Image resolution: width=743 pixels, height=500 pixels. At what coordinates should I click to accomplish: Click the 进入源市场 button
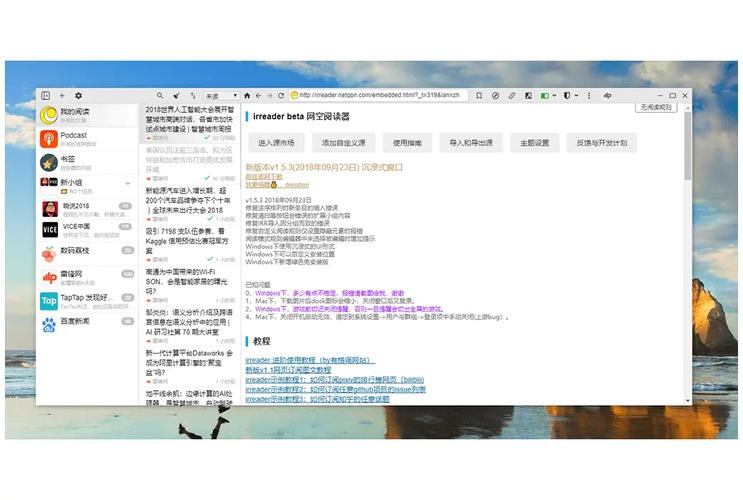[276, 143]
